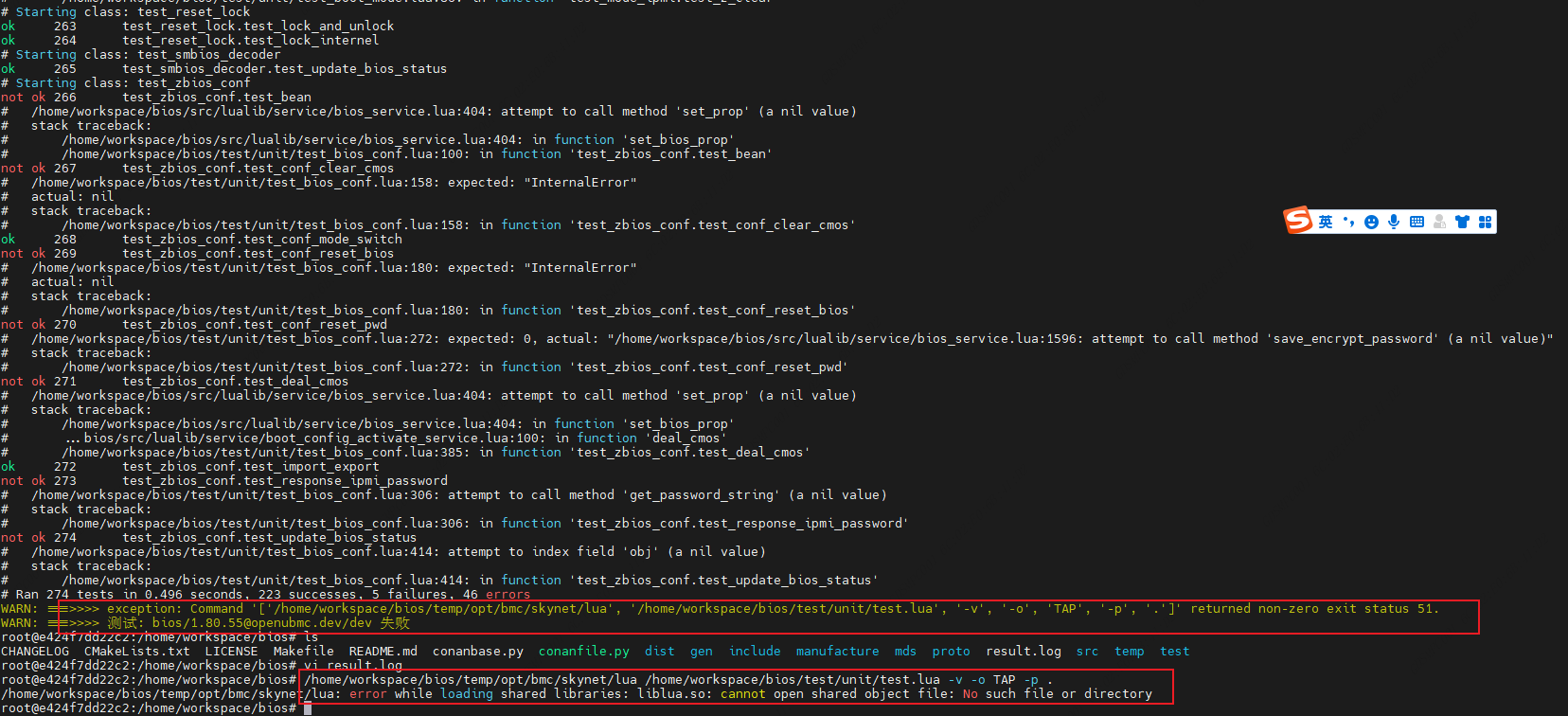Image resolution: width=1568 pixels, height=716 pixels.
Task: Open the soft keyboard icon
Action: tap(1417, 222)
